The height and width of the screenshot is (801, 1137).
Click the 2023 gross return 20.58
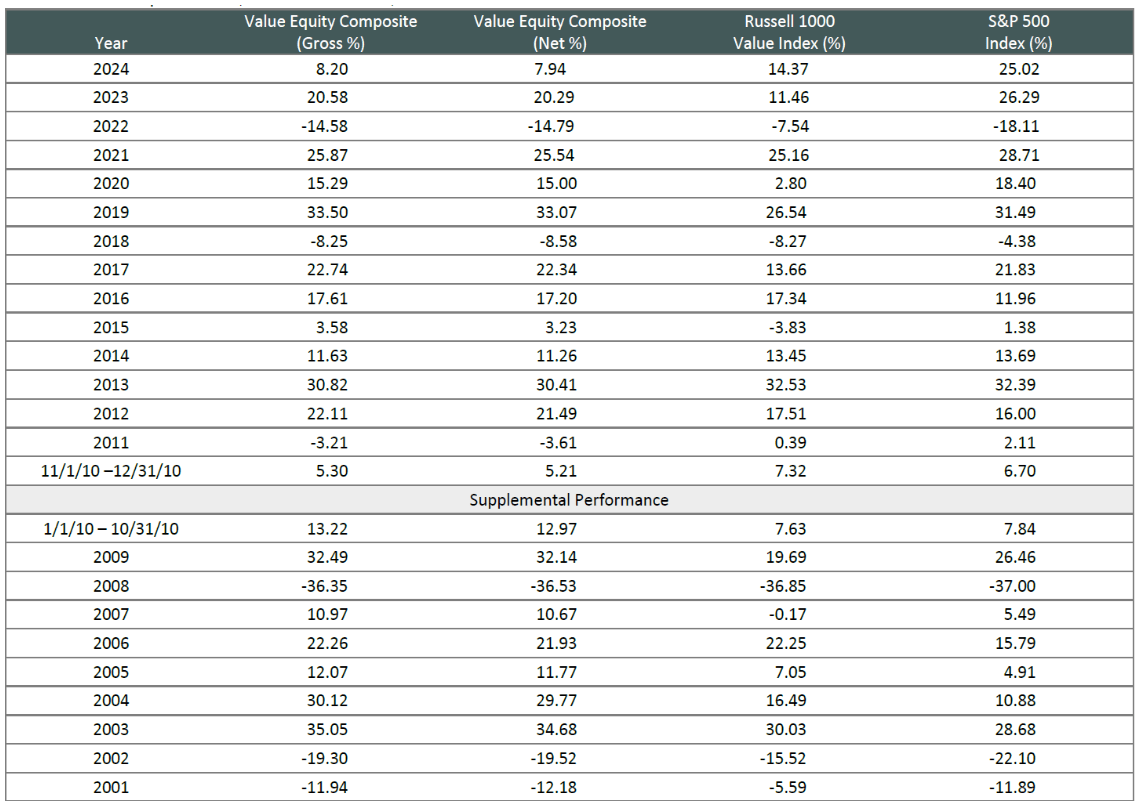[x=328, y=98]
